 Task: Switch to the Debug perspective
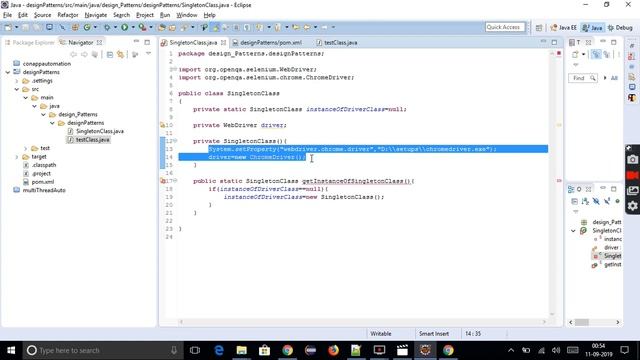click(620, 27)
